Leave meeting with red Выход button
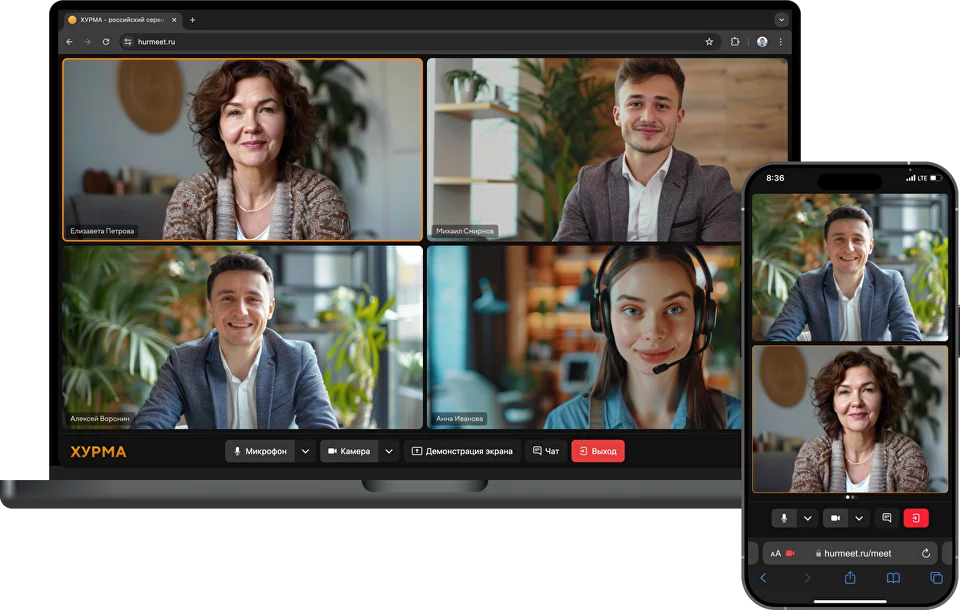 598,451
